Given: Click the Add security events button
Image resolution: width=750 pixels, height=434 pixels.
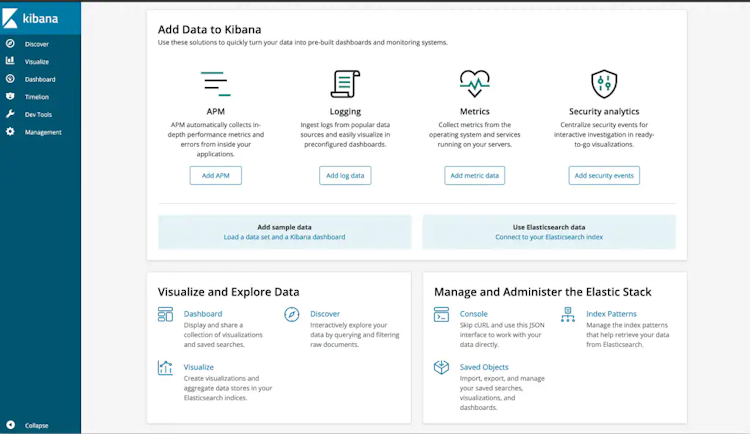Looking at the screenshot, I should [604, 176].
